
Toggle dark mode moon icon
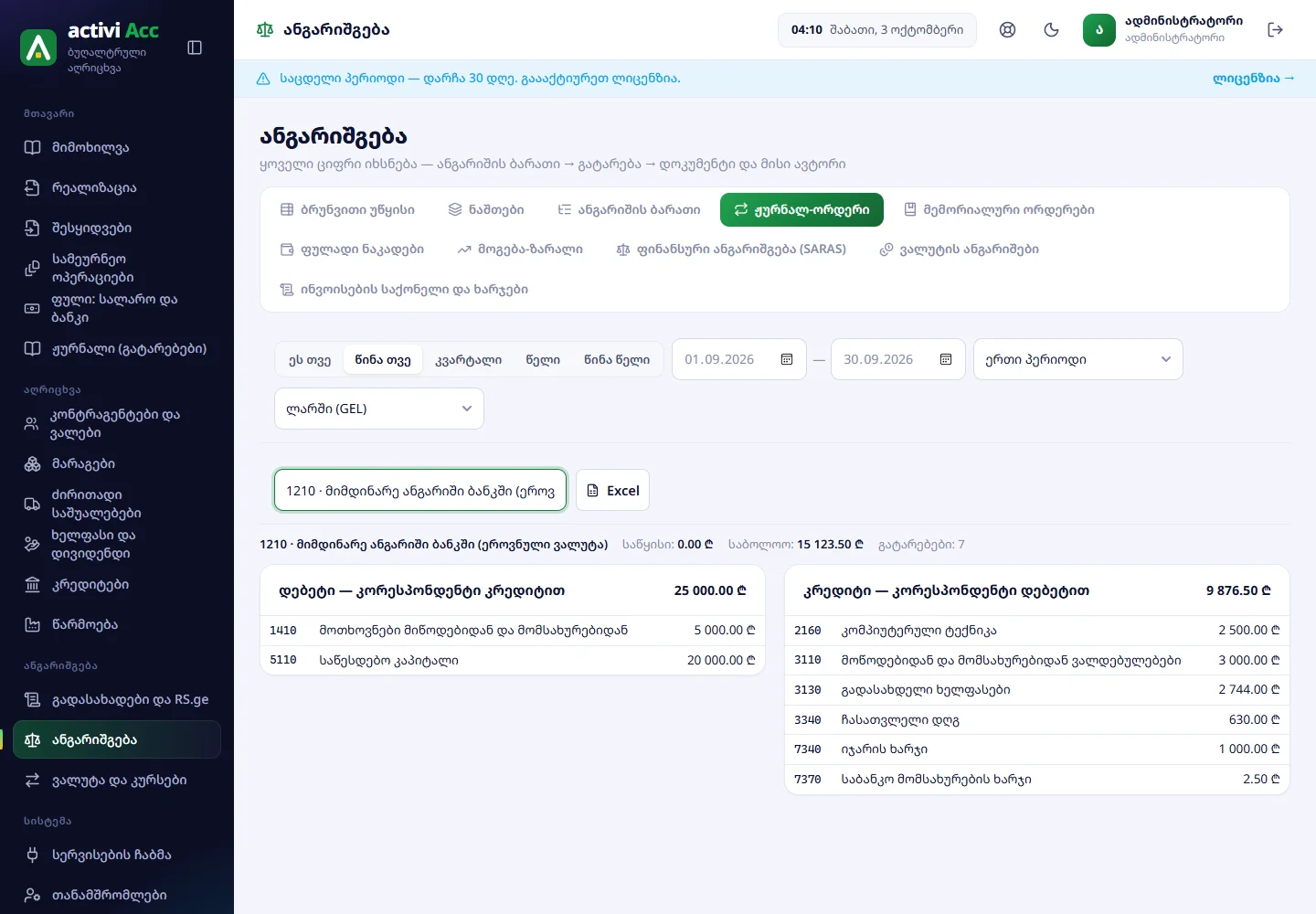[1051, 30]
